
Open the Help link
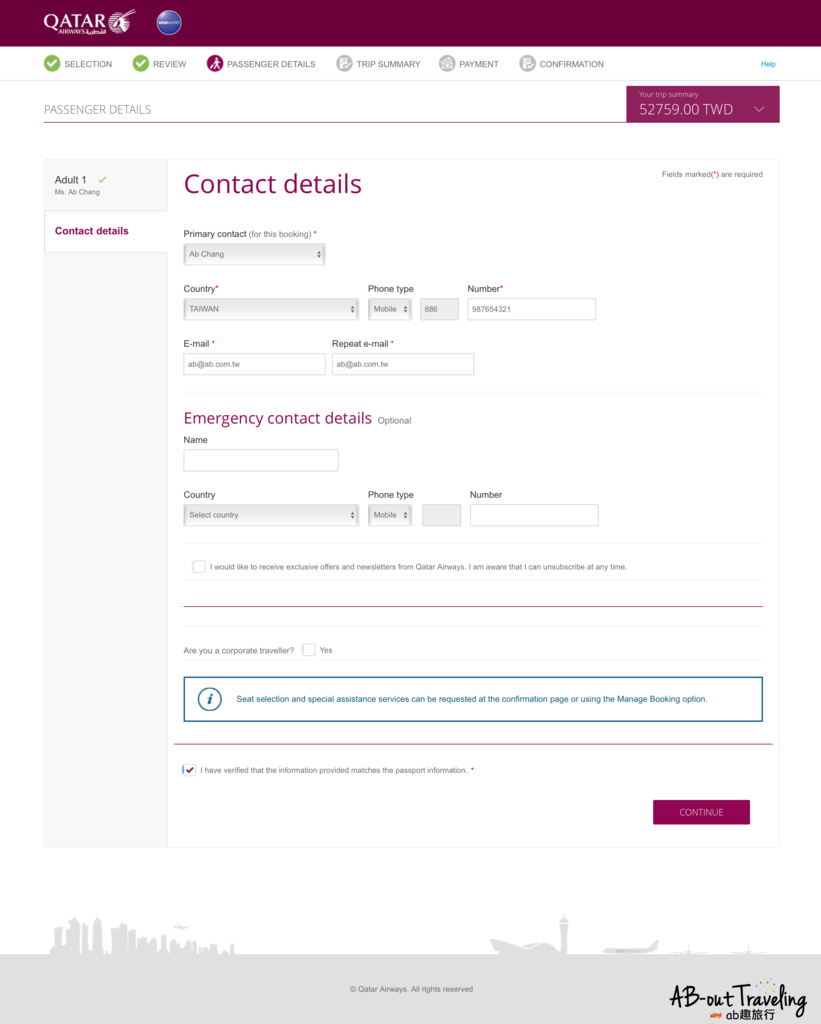768,64
